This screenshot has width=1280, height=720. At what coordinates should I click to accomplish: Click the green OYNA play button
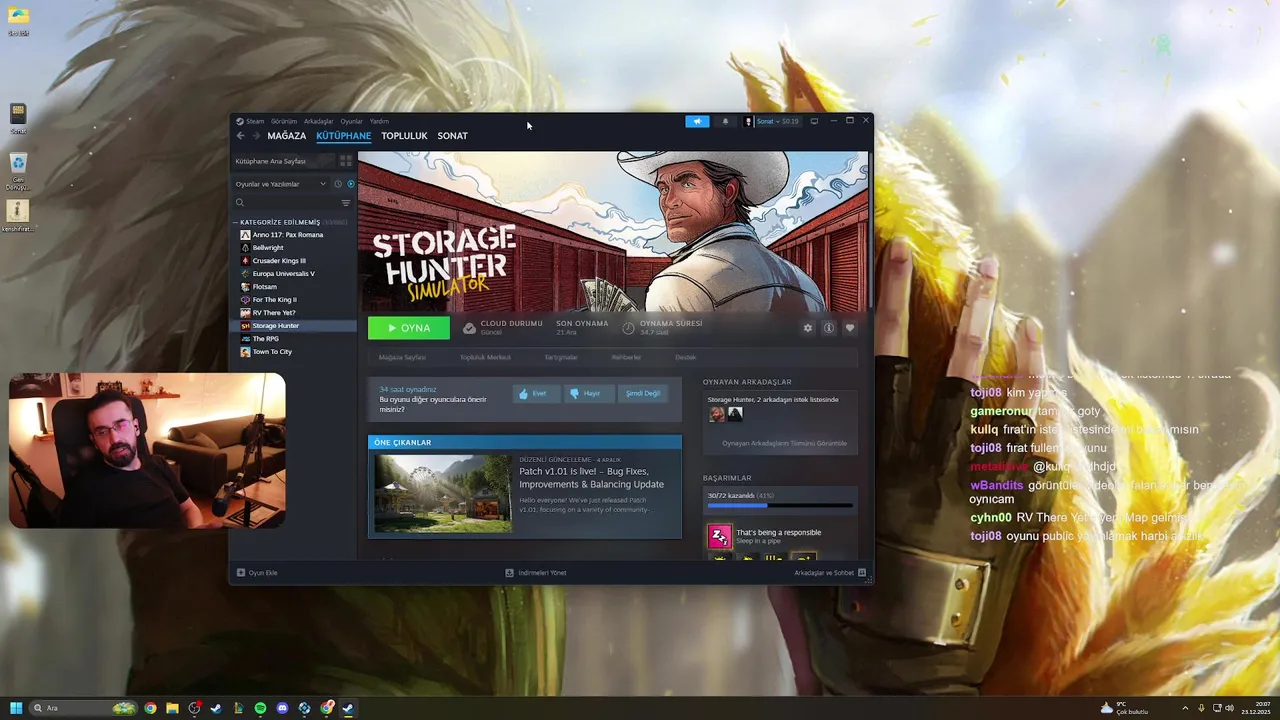(409, 328)
